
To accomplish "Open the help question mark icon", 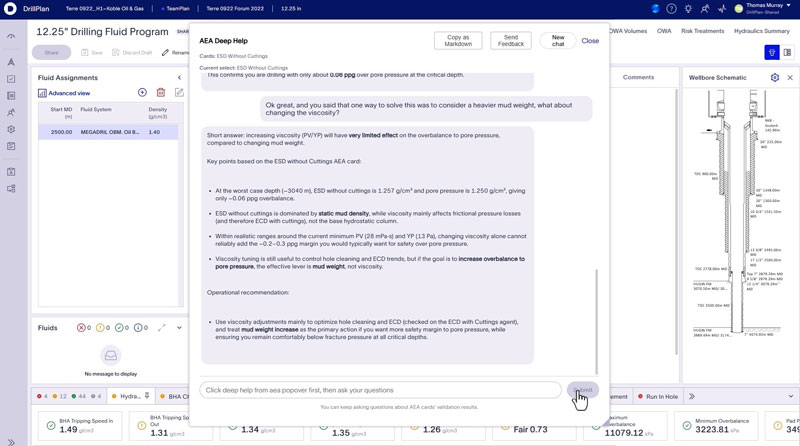I will 671,9.
